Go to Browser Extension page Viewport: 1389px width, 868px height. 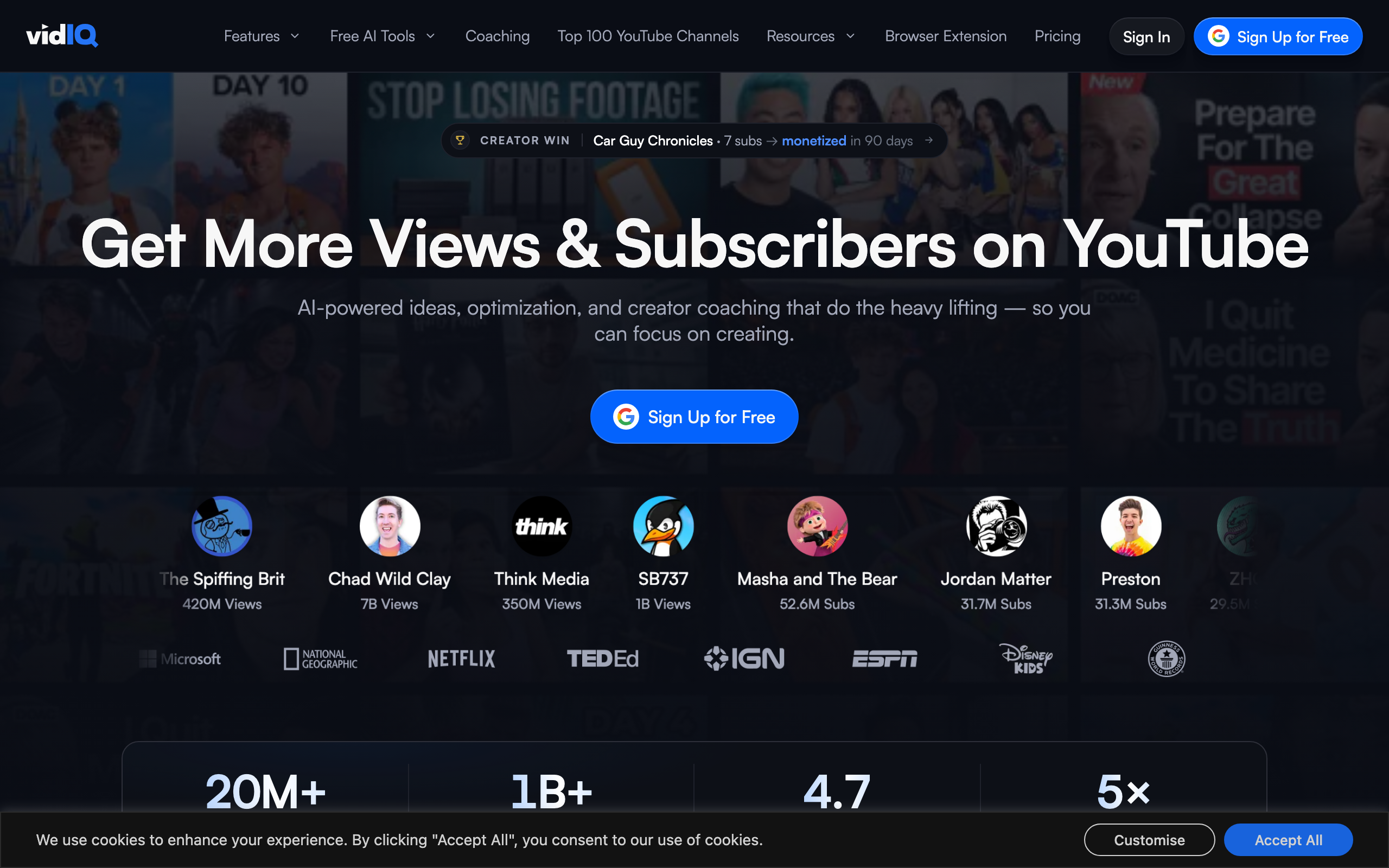click(946, 36)
